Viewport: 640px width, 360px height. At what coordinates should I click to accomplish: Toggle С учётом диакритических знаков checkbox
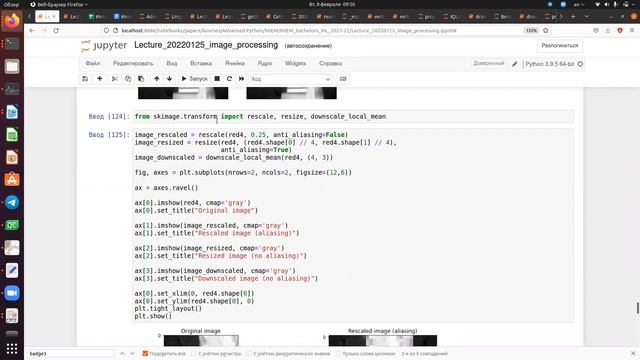249,353
